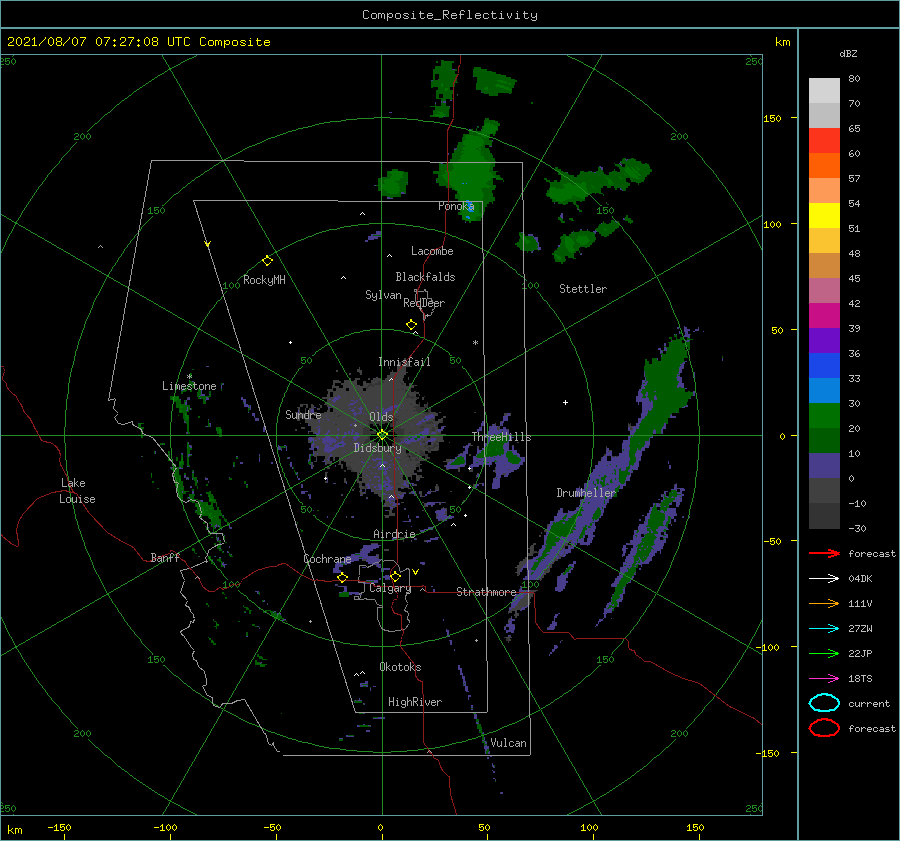The height and width of the screenshot is (841, 900).
Task: Click yellow diamond marker south of RedDeer
Action: pos(411,325)
